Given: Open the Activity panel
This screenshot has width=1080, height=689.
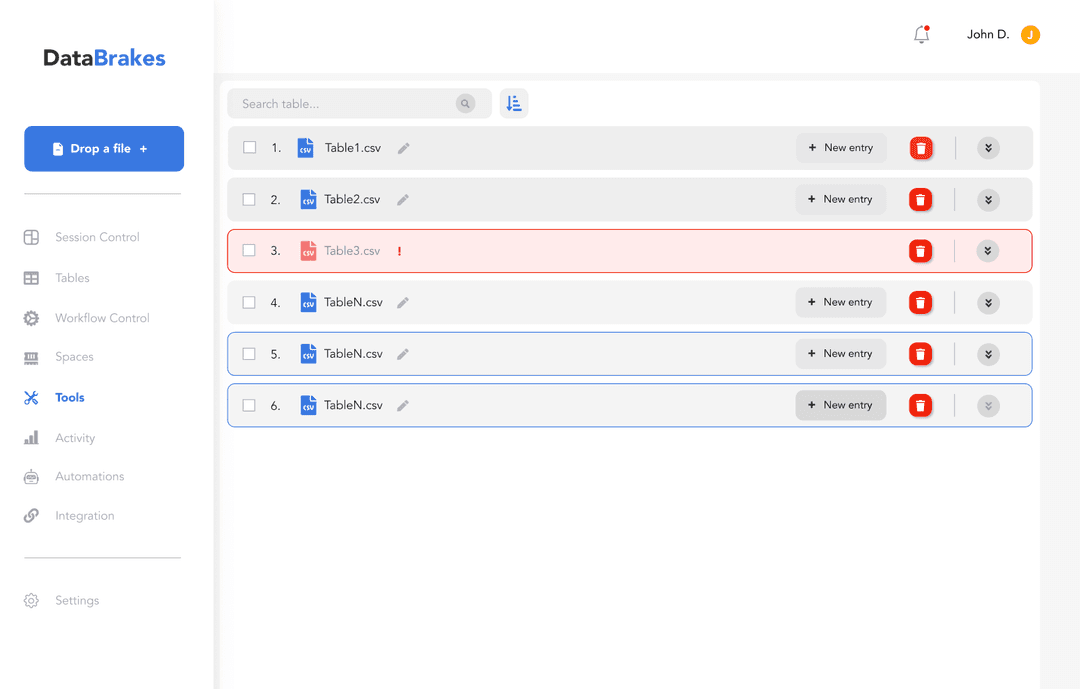Looking at the screenshot, I should pyautogui.click(x=32, y=437).
